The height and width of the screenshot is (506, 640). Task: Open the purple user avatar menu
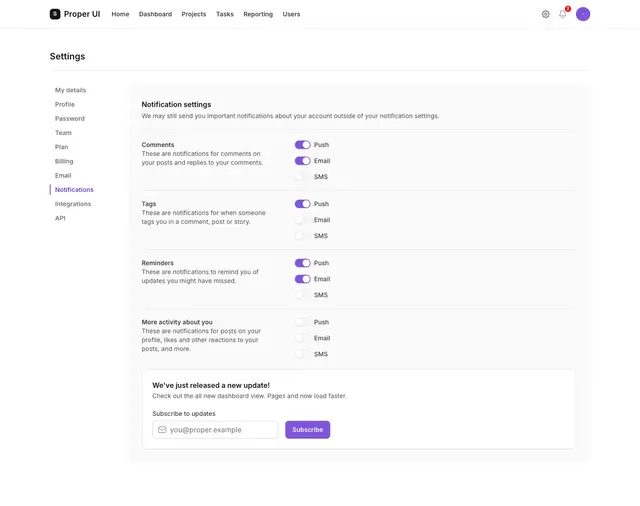point(583,14)
